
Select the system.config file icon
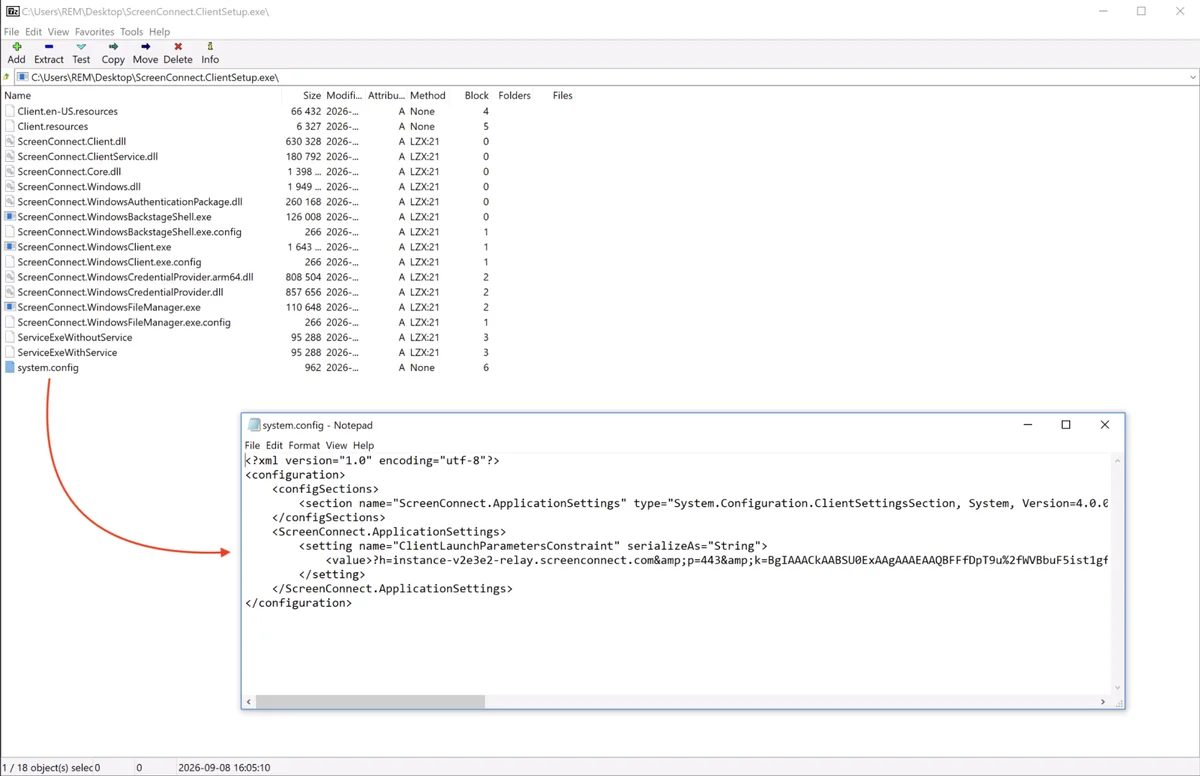coord(10,367)
